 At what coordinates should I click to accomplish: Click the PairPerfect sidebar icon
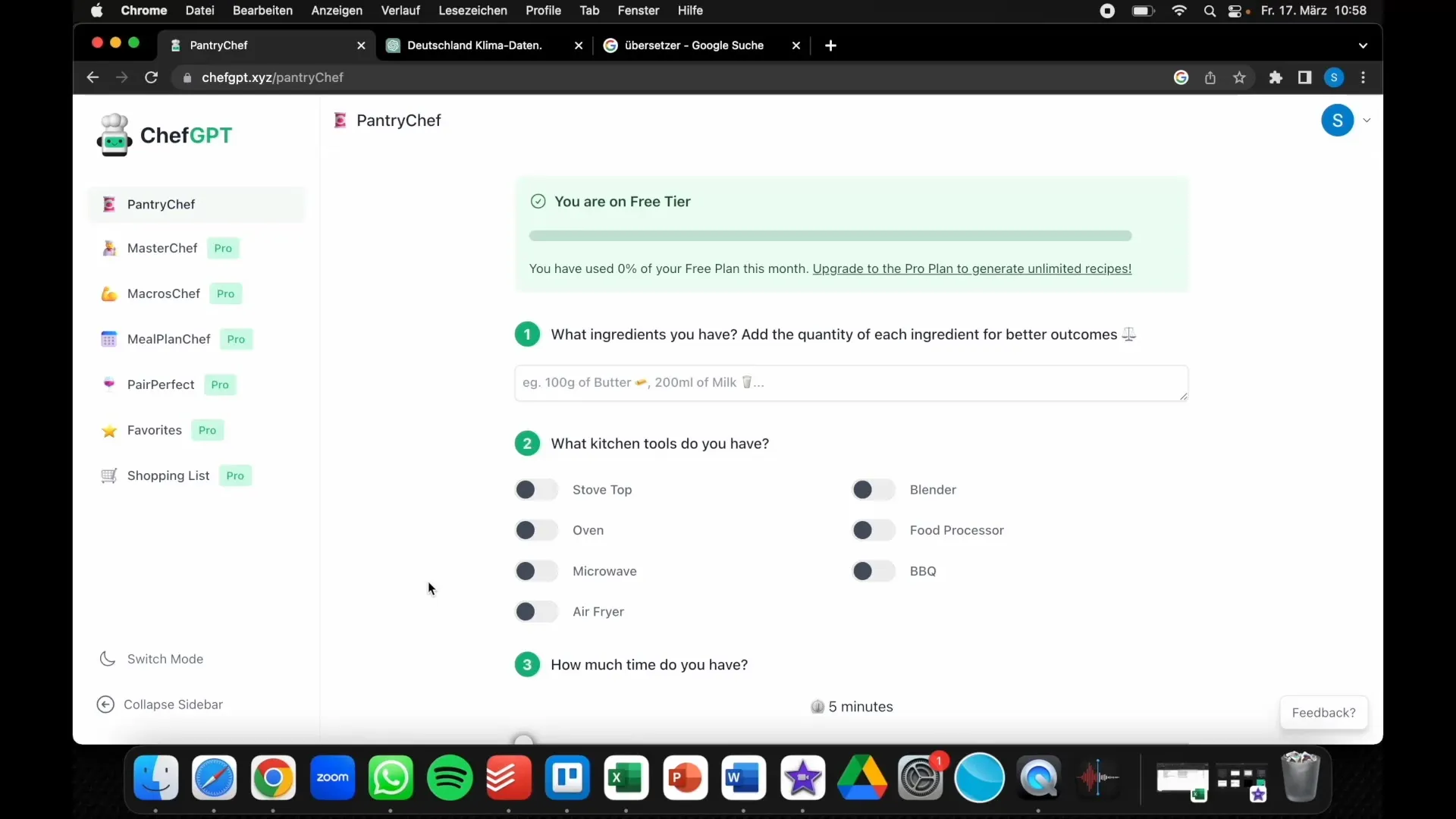point(108,384)
